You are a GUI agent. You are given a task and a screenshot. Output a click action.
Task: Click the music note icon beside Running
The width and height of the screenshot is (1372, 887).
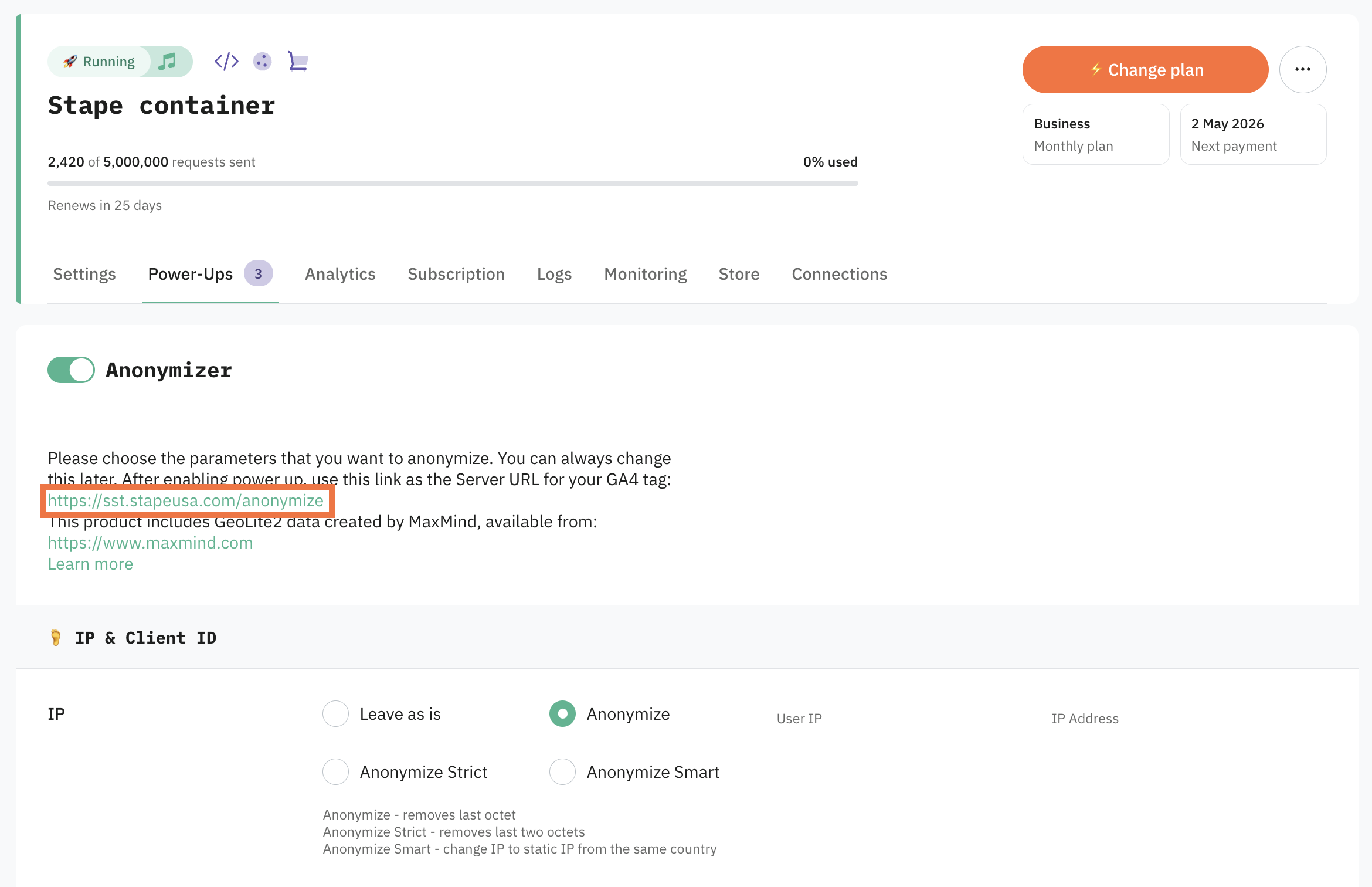coord(168,62)
